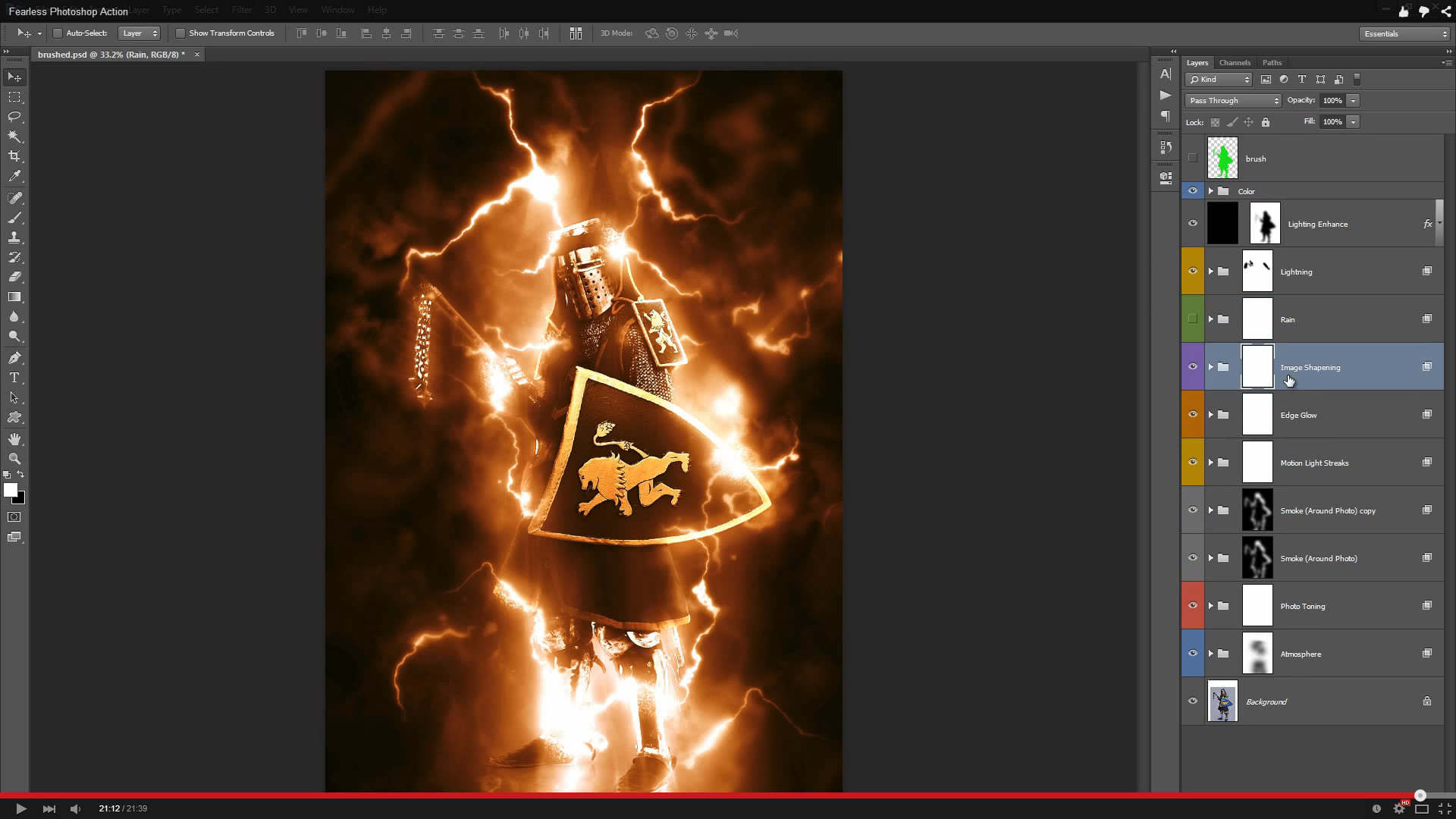
Task: Activate the Hand tool
Action: 14,438
